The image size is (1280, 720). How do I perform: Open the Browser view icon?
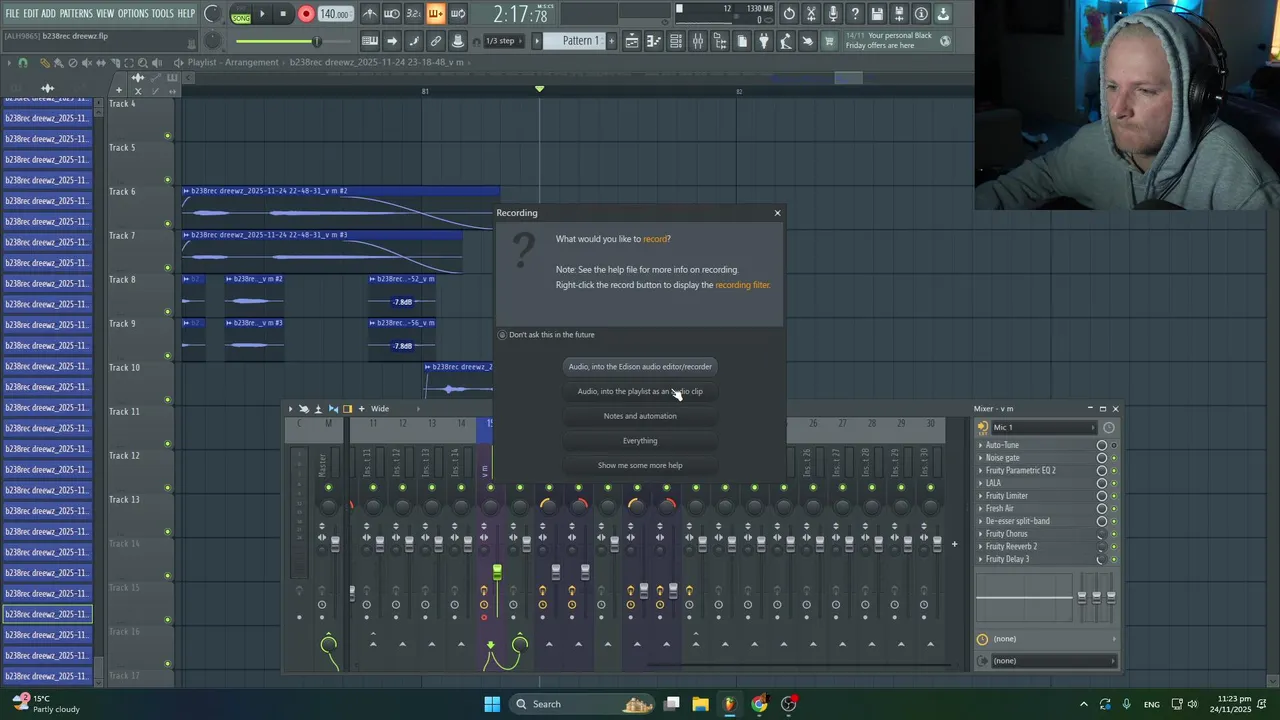[720, 41]
